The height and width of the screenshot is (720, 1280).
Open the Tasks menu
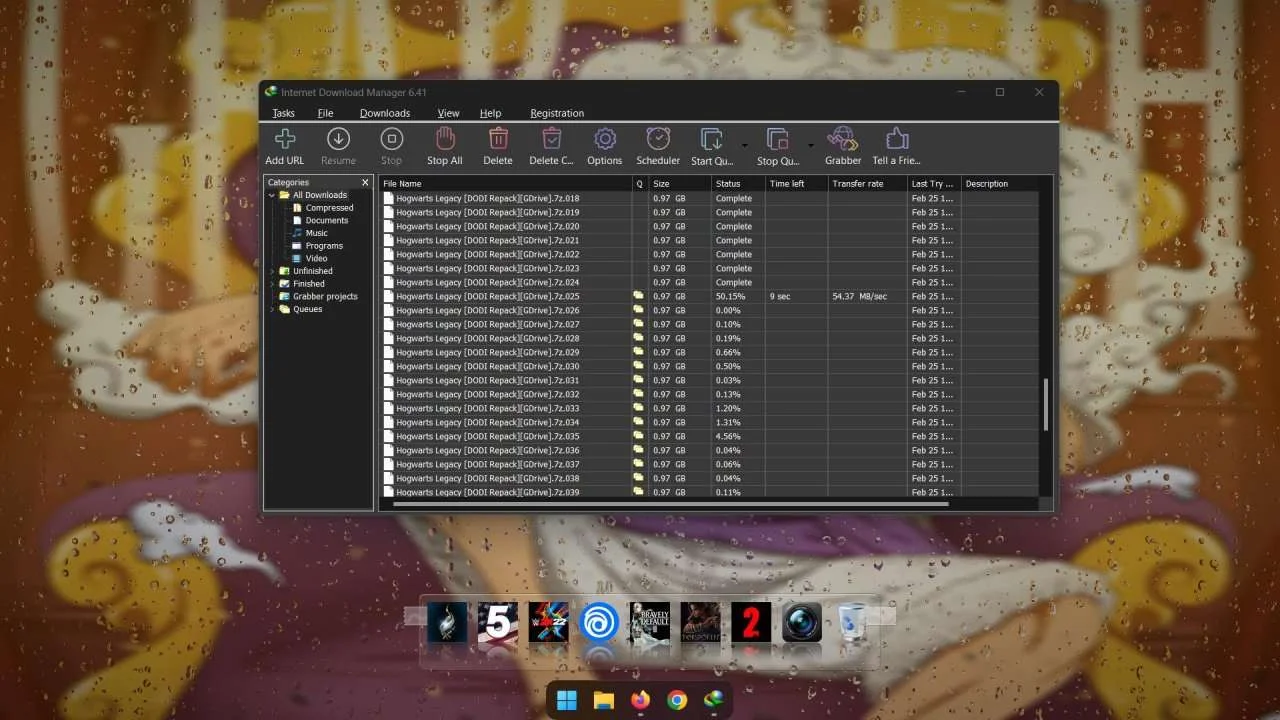coord(283,113)
